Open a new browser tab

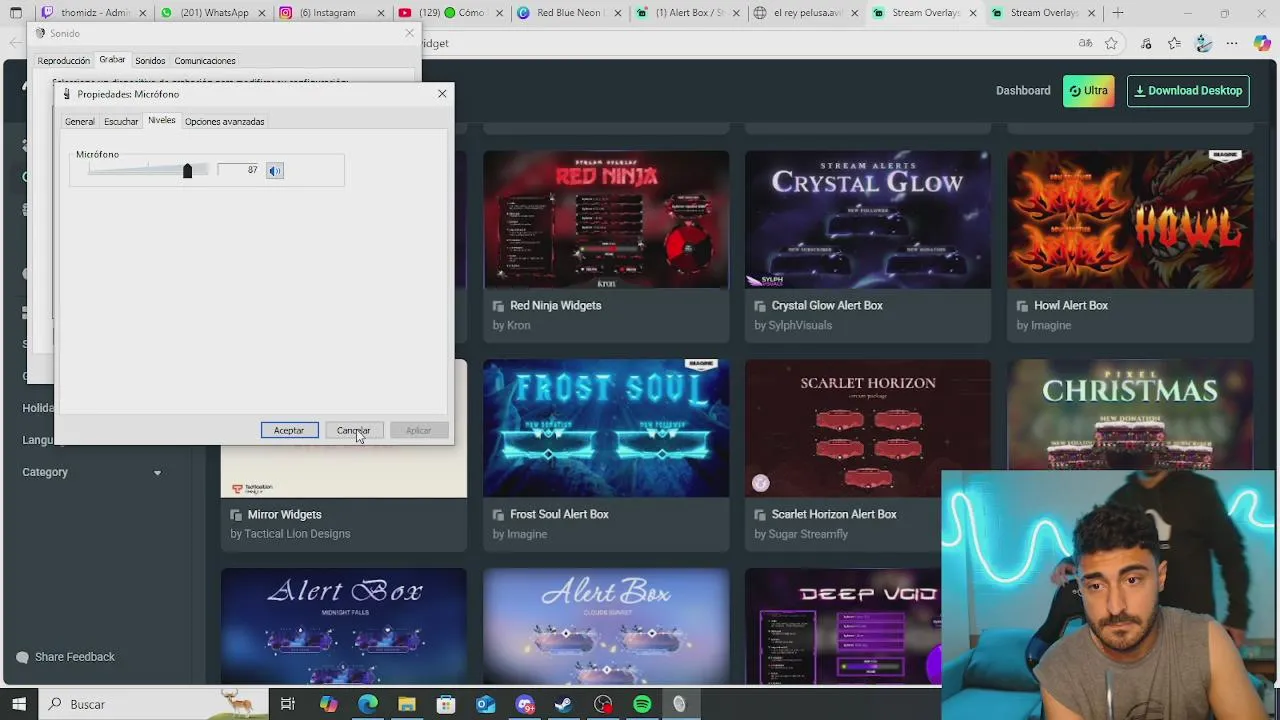click(x=1118, y=13)
